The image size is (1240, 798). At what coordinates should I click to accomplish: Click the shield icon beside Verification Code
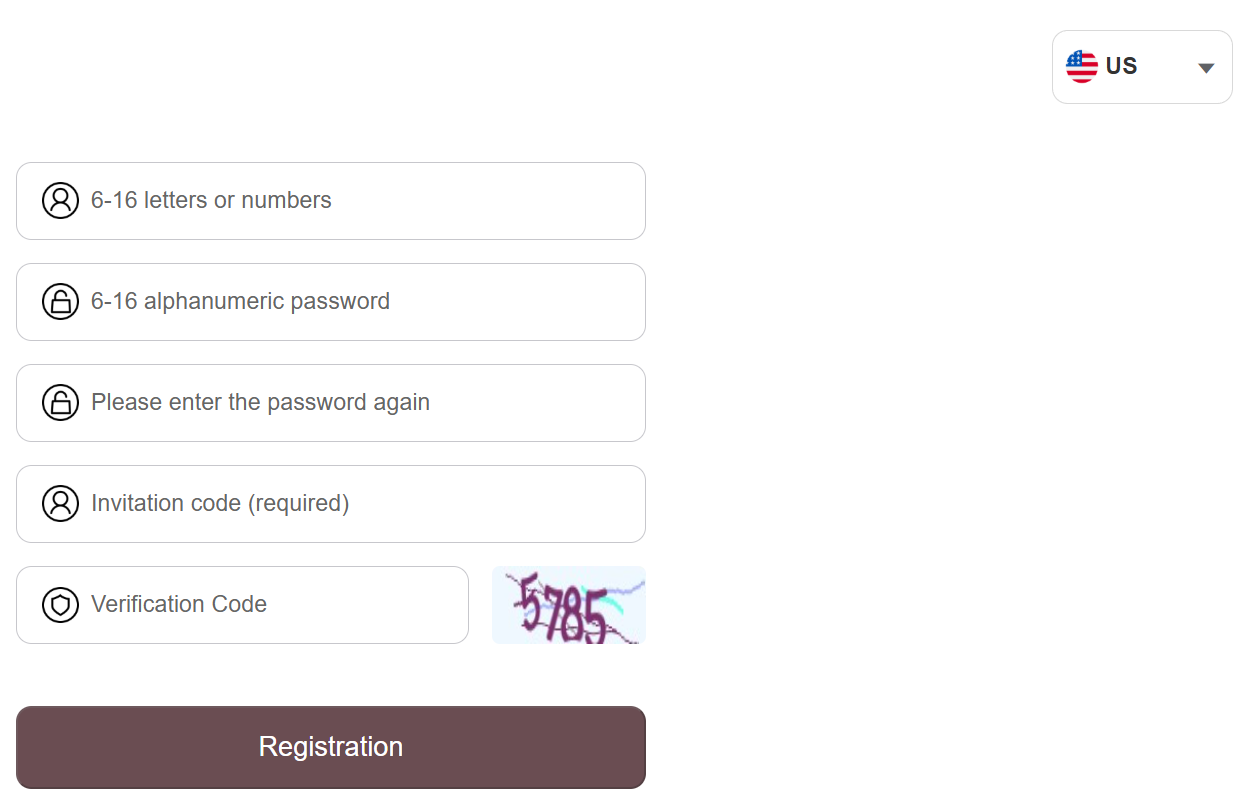coord(60,605)
